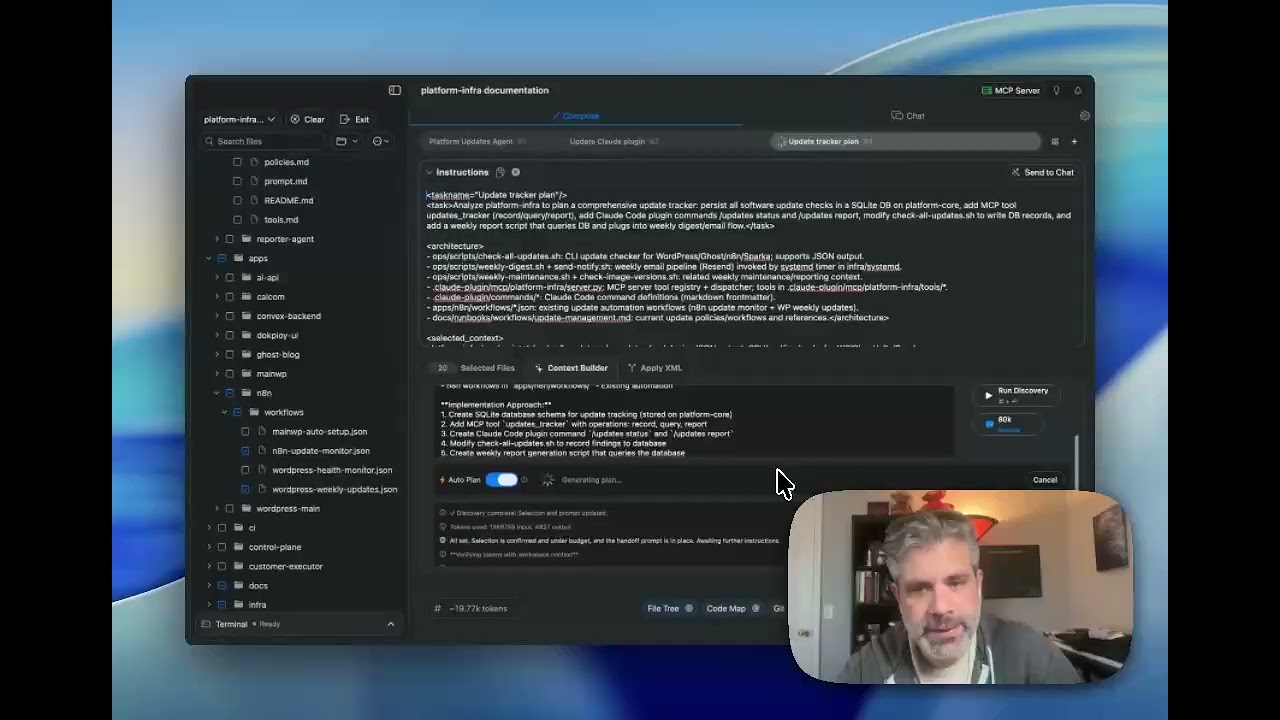Click Send to Chat button
This screenshot has width=1280, height=720.
(1042, 172)
